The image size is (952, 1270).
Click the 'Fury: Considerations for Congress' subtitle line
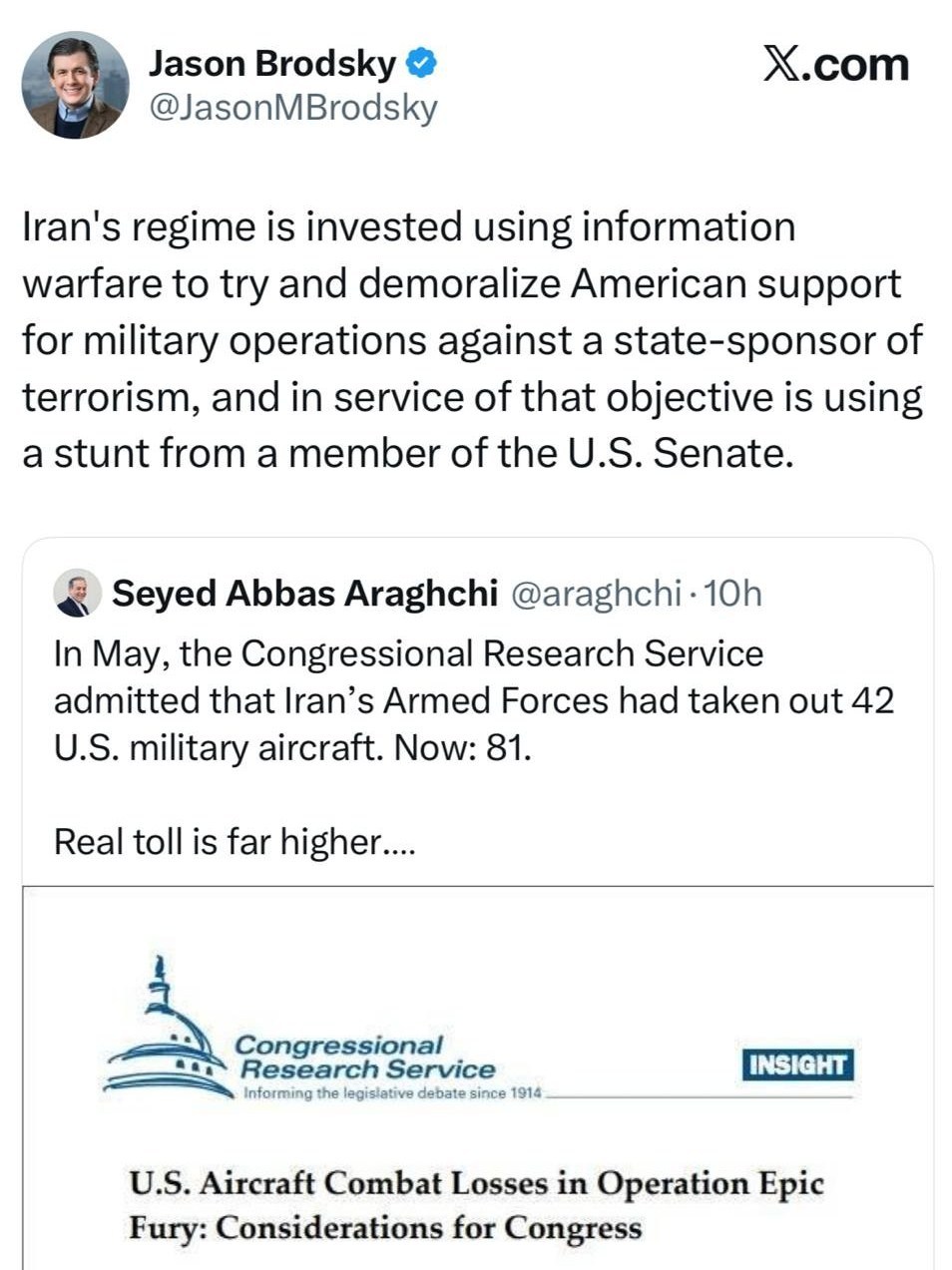[x=385, y=1227]
